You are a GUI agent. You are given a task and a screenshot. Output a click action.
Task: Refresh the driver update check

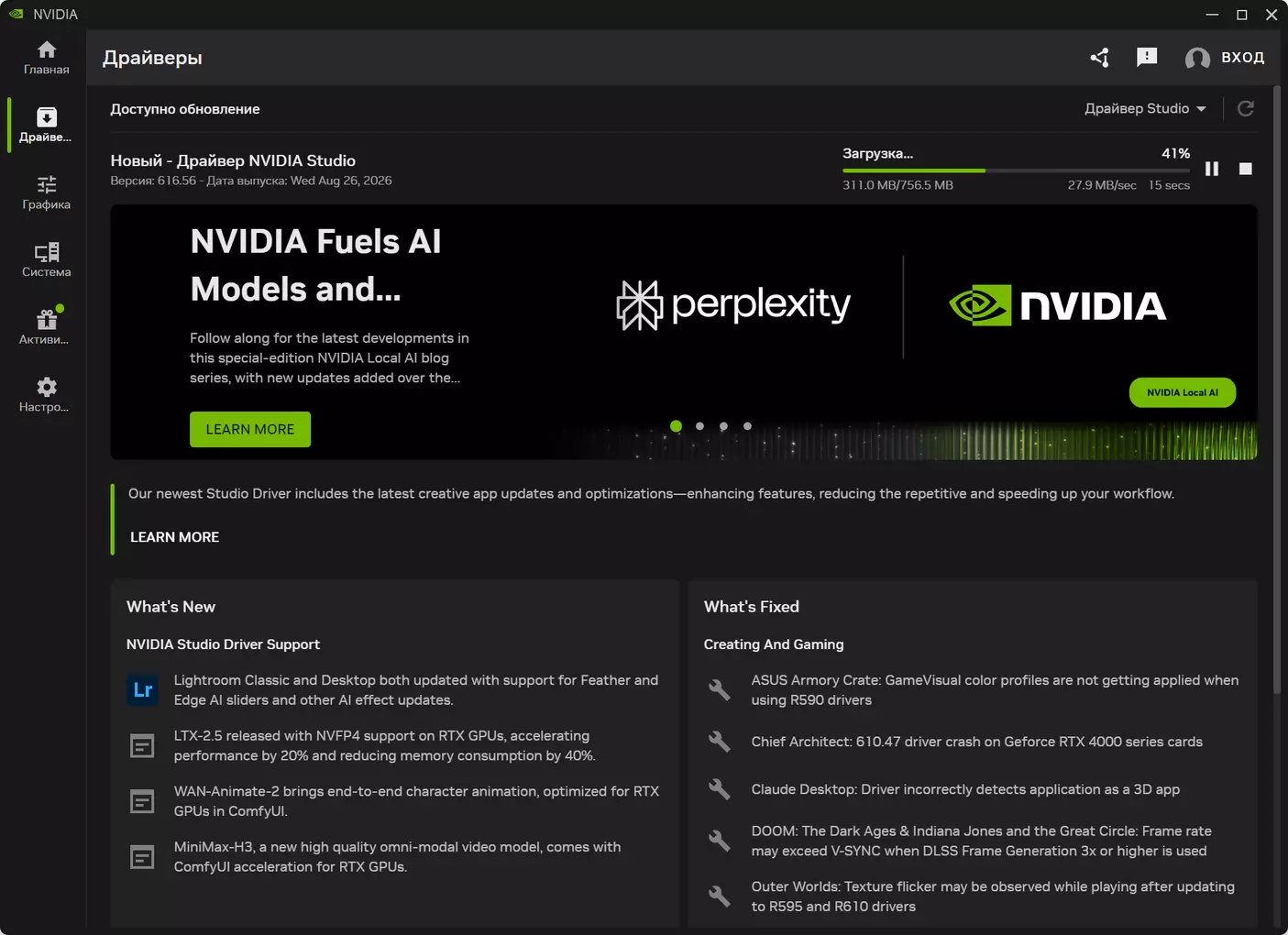1246,108
